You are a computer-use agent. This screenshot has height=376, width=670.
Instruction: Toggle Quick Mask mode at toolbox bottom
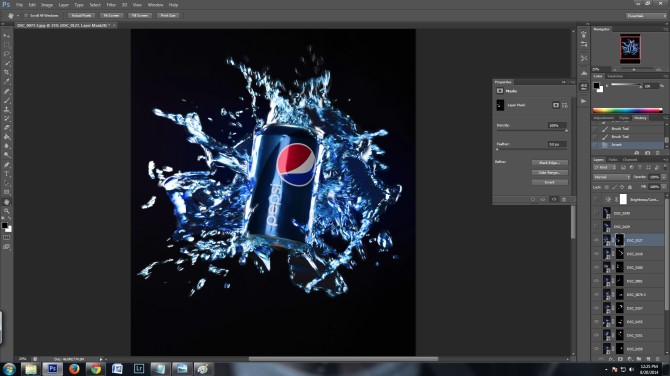pyautogui.click(x=6, y=238)
